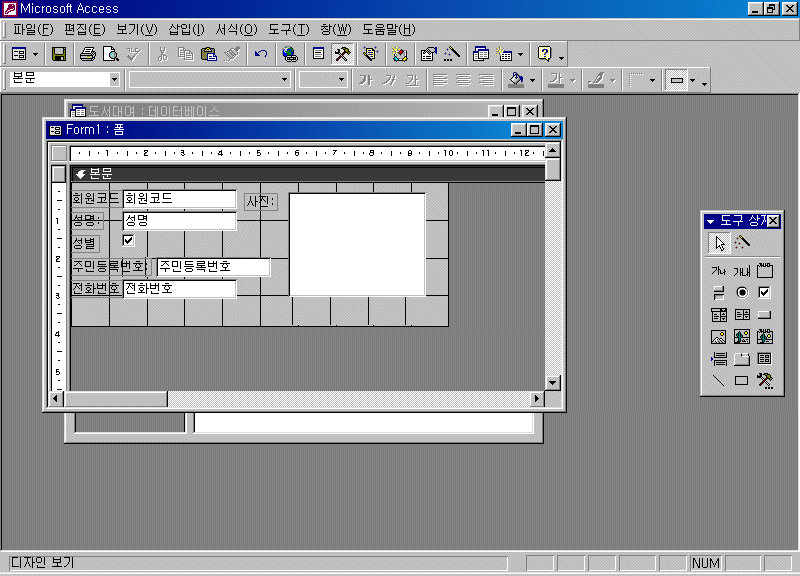The height and width of the screenshot is (576, 800).
Task: Open the fill color dropdown arrow
Action: tap(532, 80)
